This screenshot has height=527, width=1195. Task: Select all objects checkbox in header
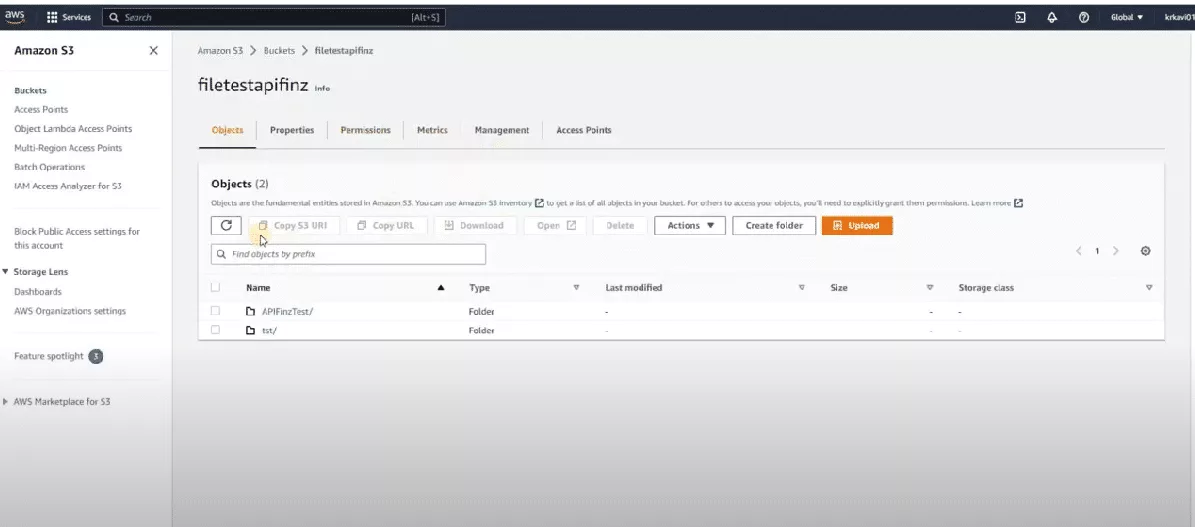point(216,288)
